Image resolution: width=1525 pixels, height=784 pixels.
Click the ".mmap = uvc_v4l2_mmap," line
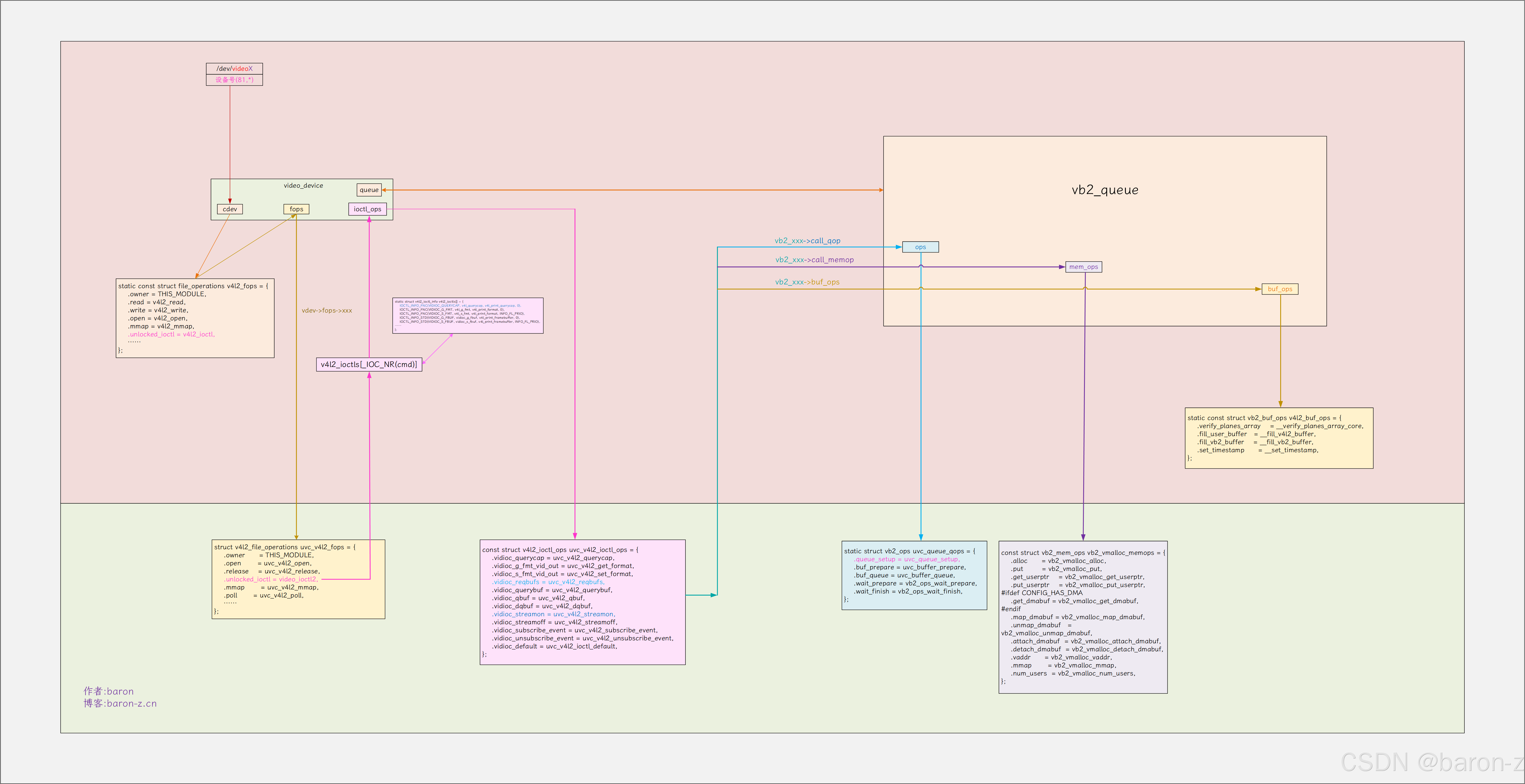pyautogui.click(x=271, y=588)
